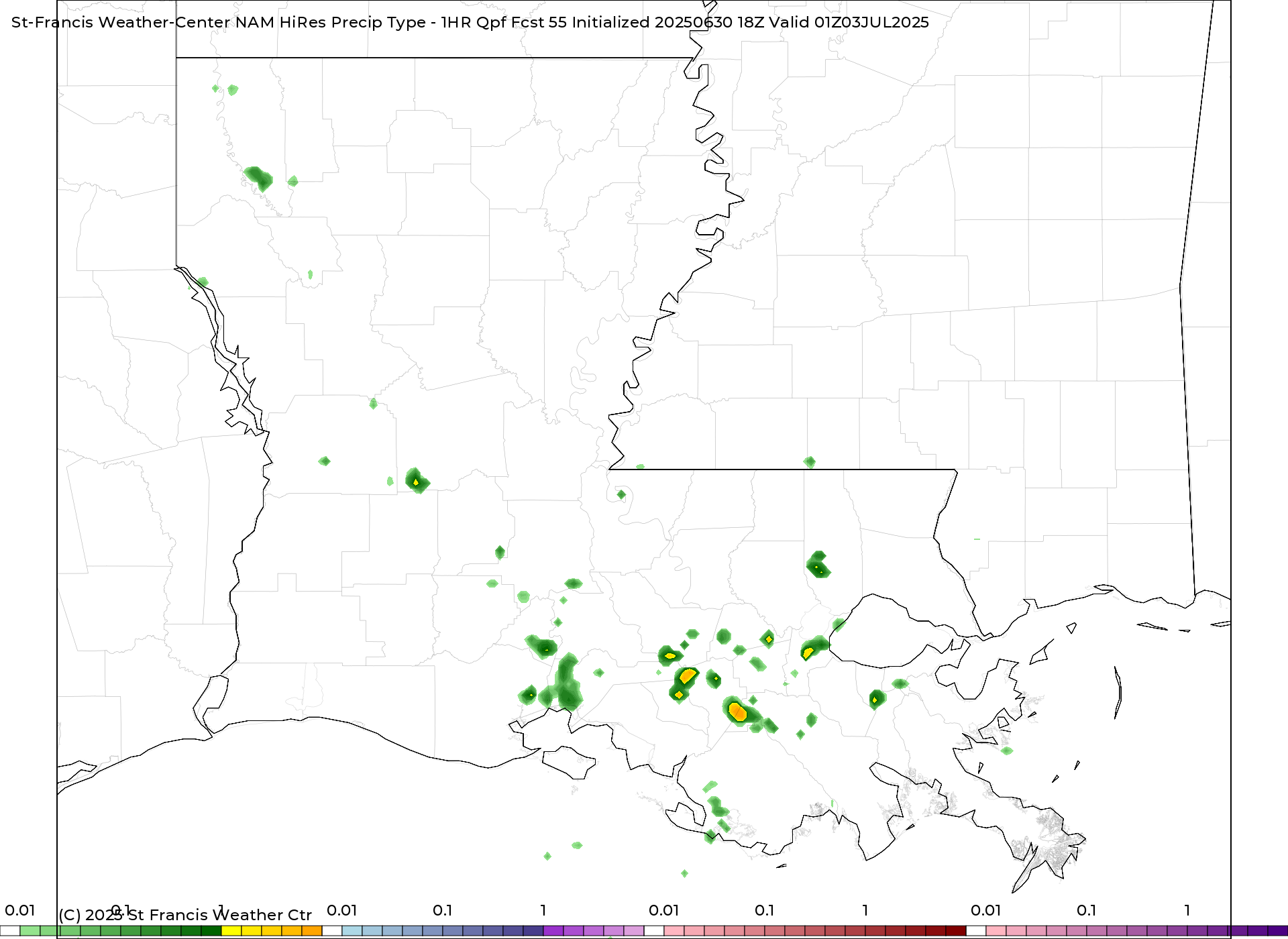
Task: Click the 0.01 label above the green scale
Action: coord(20,910)
